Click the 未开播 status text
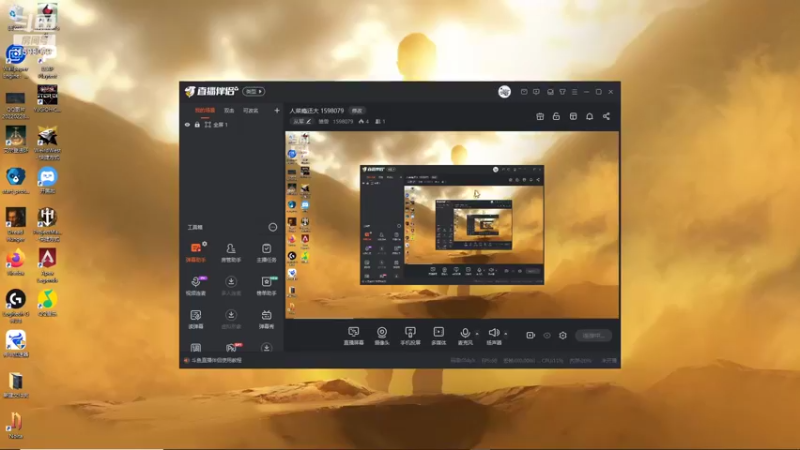The width and height of the screenshot is (800, 450). (x=609, y=360)
